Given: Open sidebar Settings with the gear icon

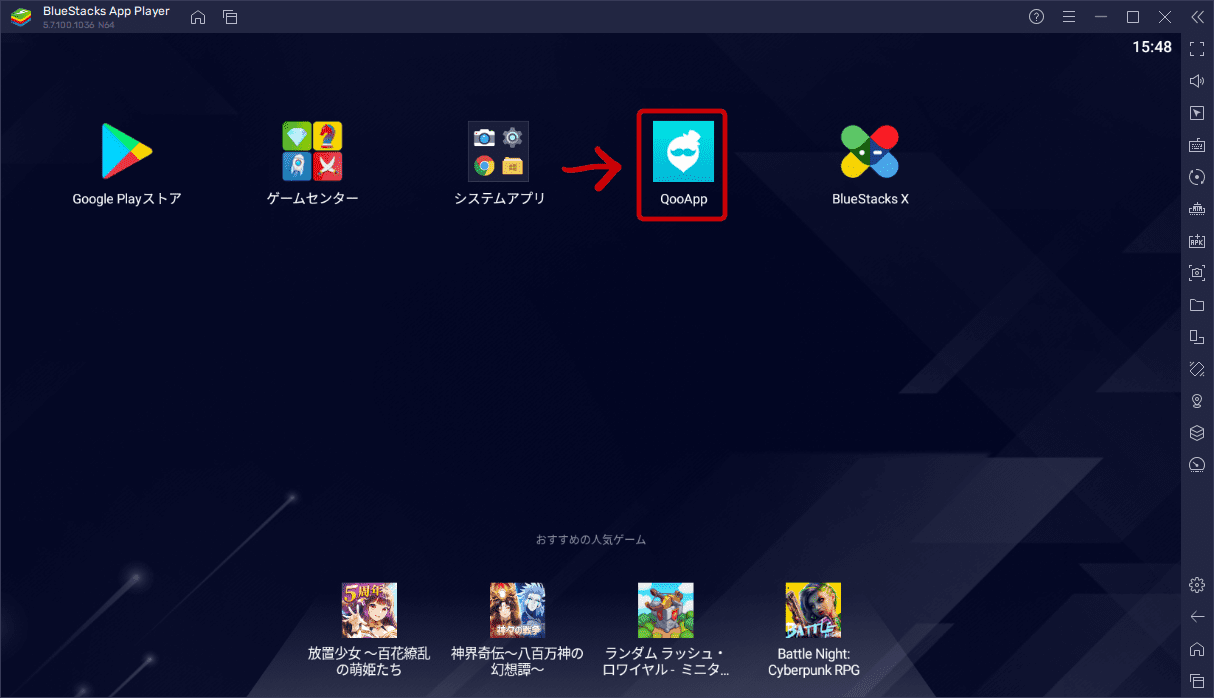Looking at the screenshot, I should click(x=1197, y=584).
